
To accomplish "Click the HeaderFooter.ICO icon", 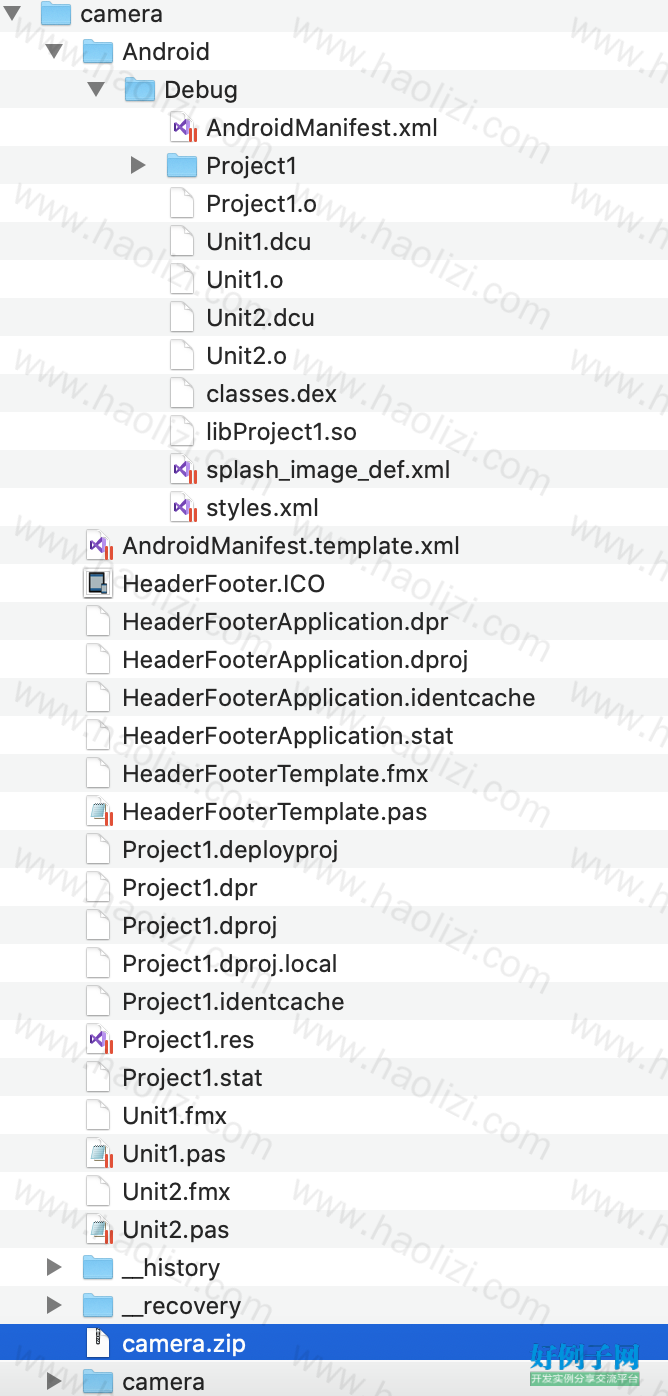I will click(x=97, y=583).
